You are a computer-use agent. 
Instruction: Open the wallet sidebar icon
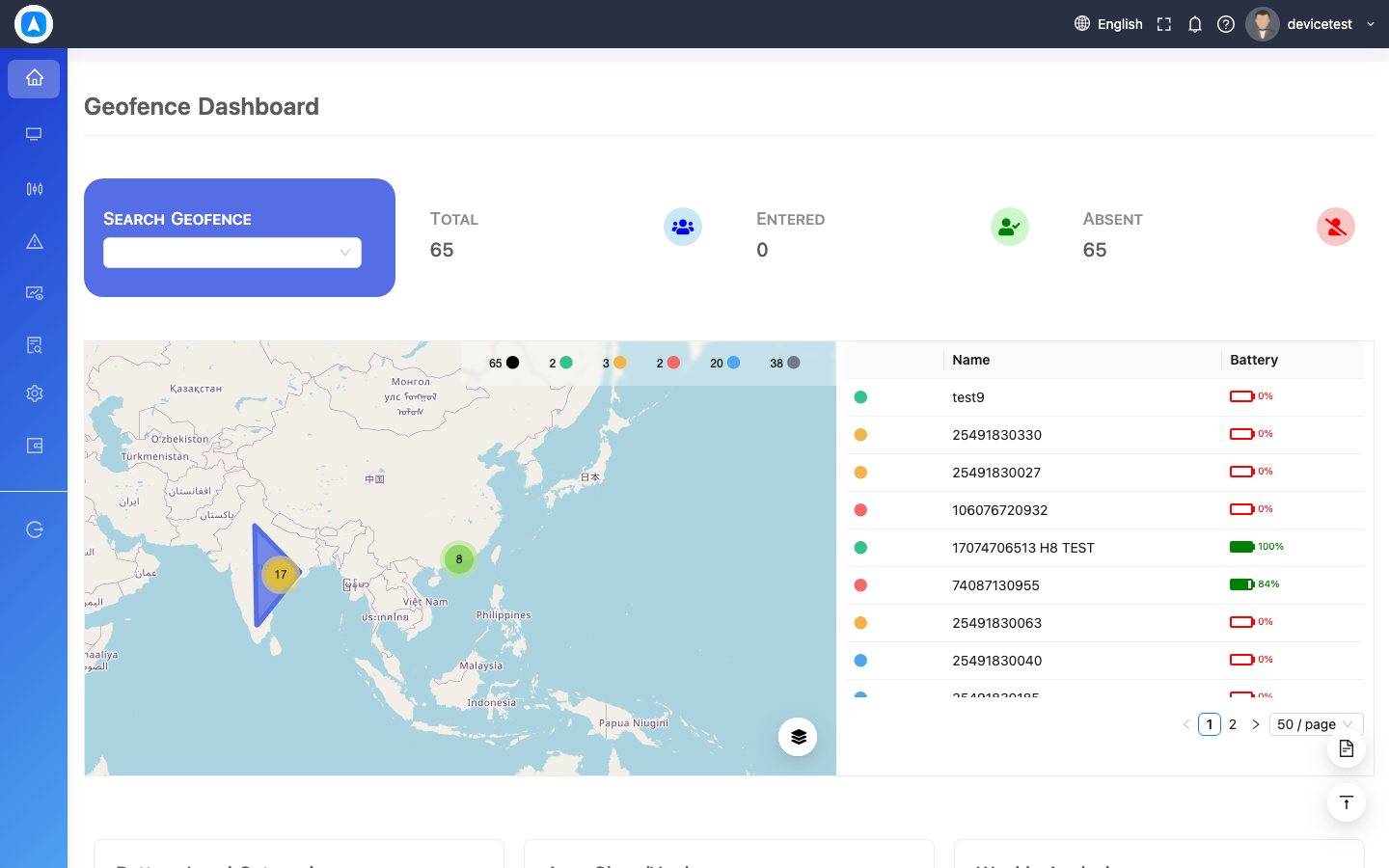(34, 446)
